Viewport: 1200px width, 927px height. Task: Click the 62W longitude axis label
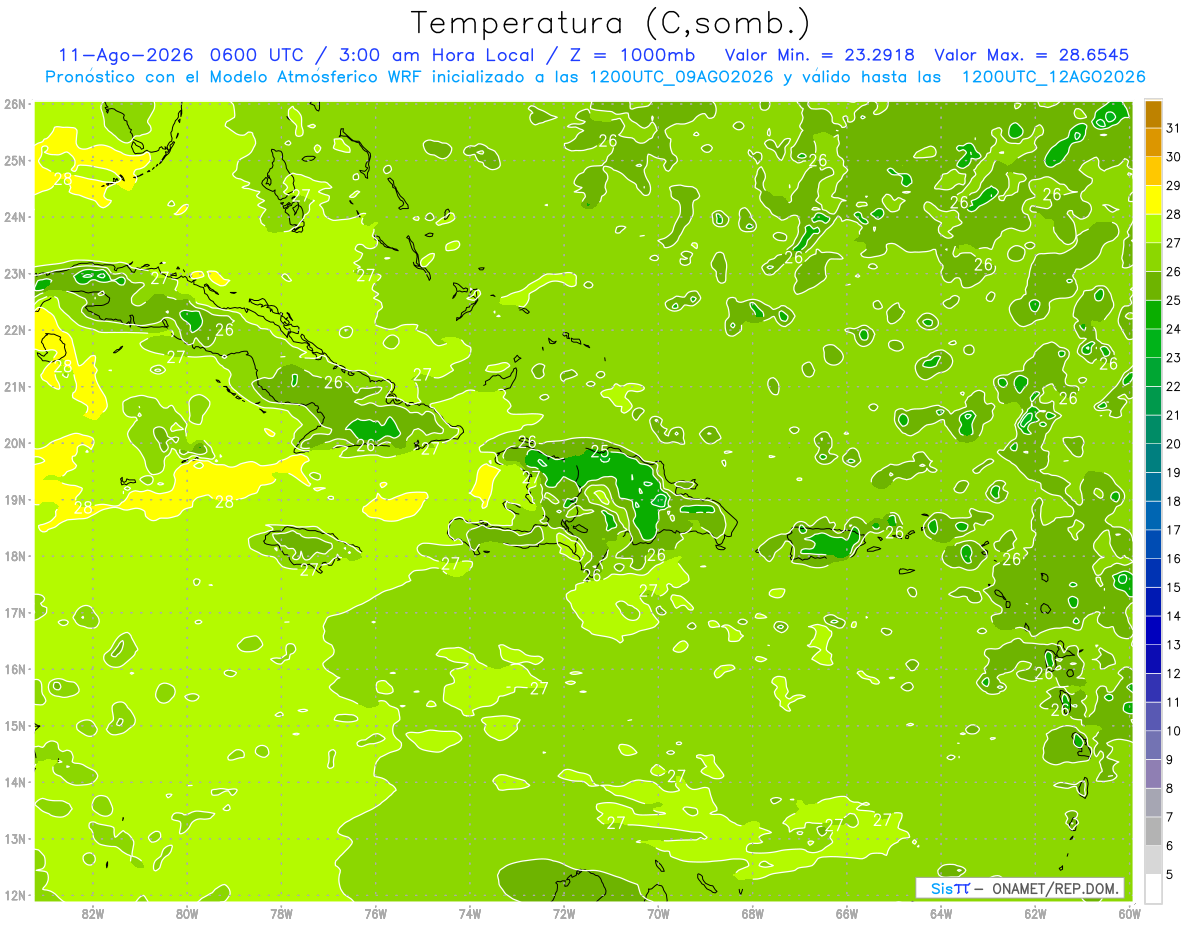tap(1035, 912)
